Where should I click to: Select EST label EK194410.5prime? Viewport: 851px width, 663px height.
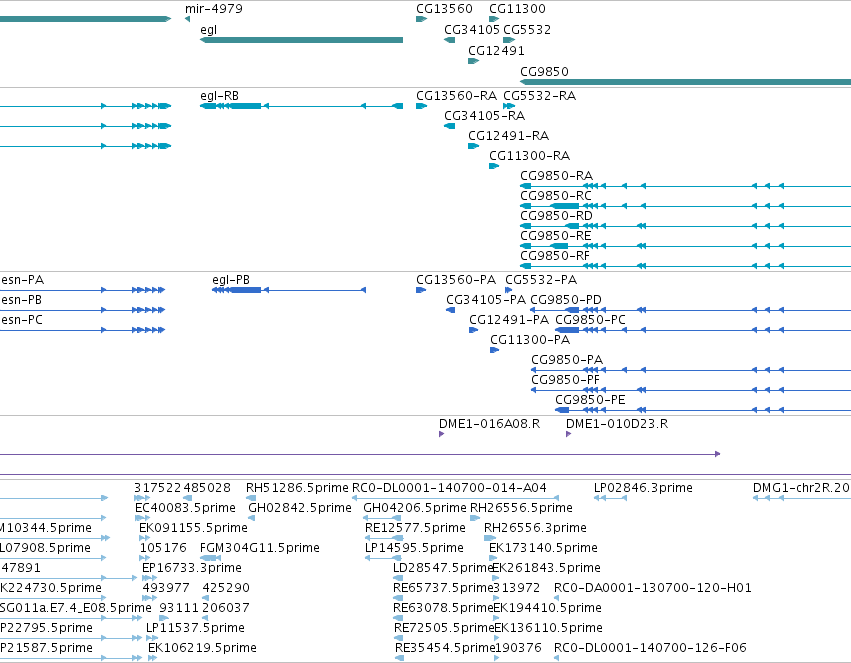tap(548, 608)
